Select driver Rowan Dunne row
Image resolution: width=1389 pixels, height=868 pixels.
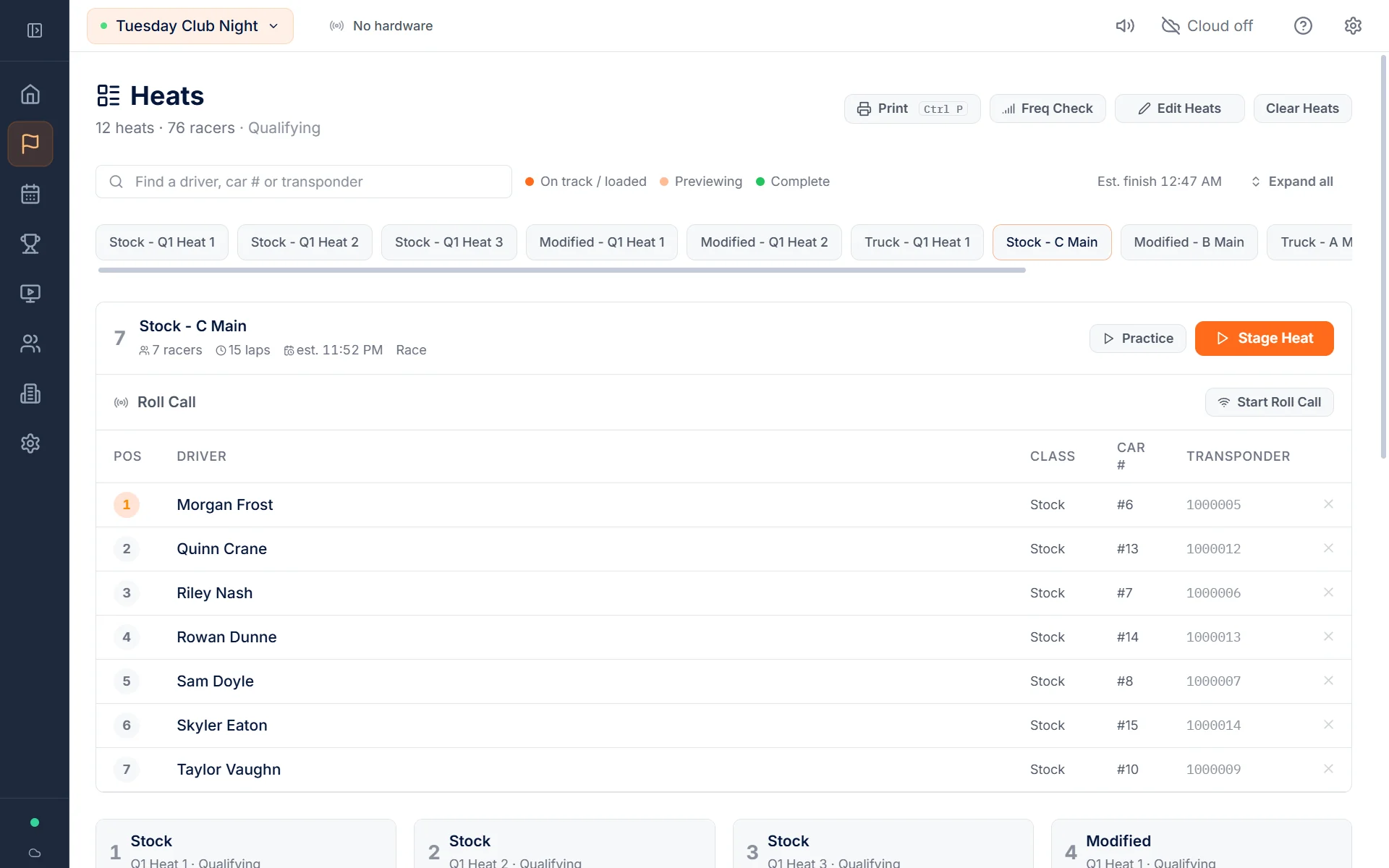(x=723, y=637)
